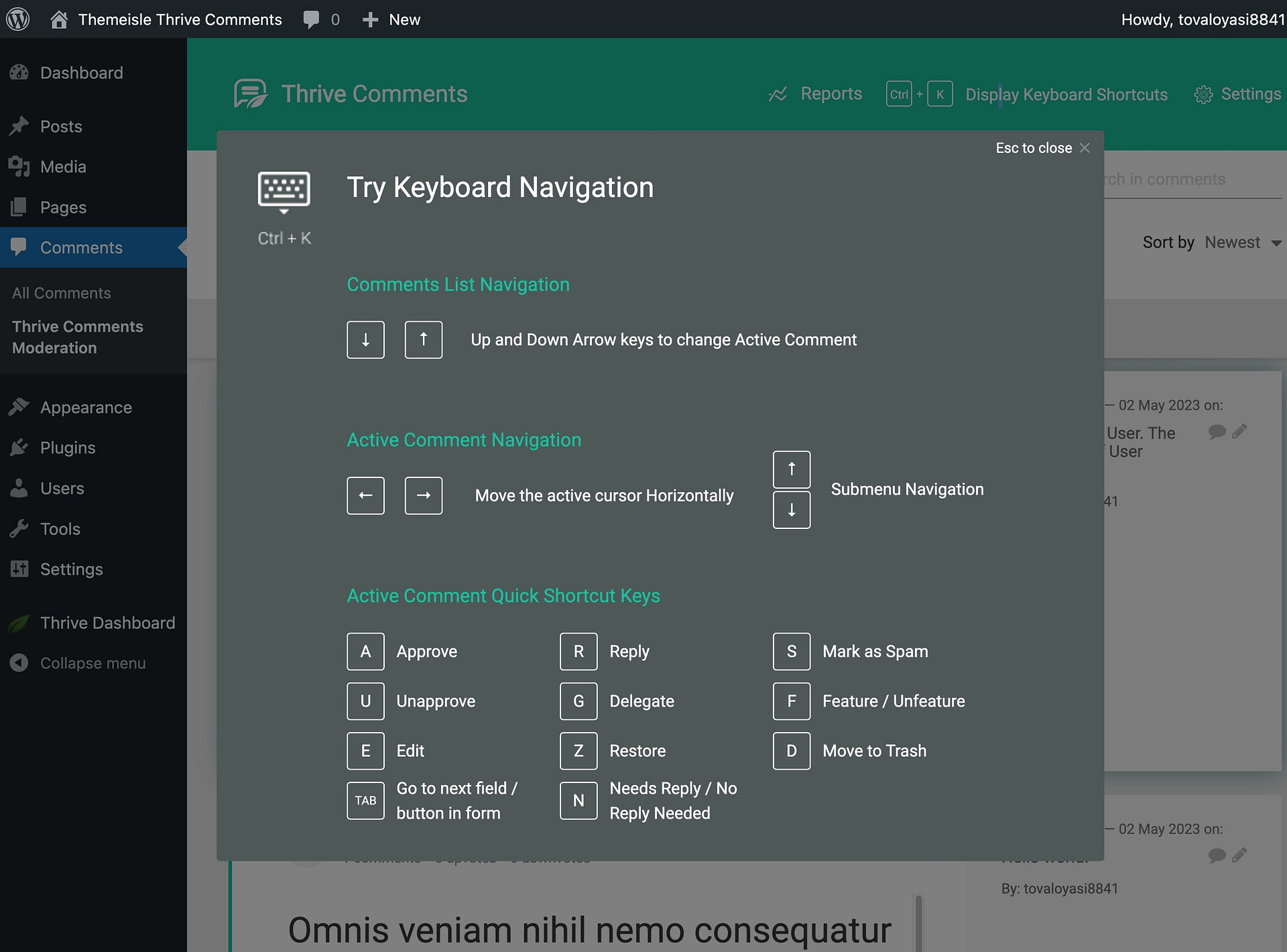
Task: Click Display Keyboard Shortcuts icon
Action: (x=916, y=93)
